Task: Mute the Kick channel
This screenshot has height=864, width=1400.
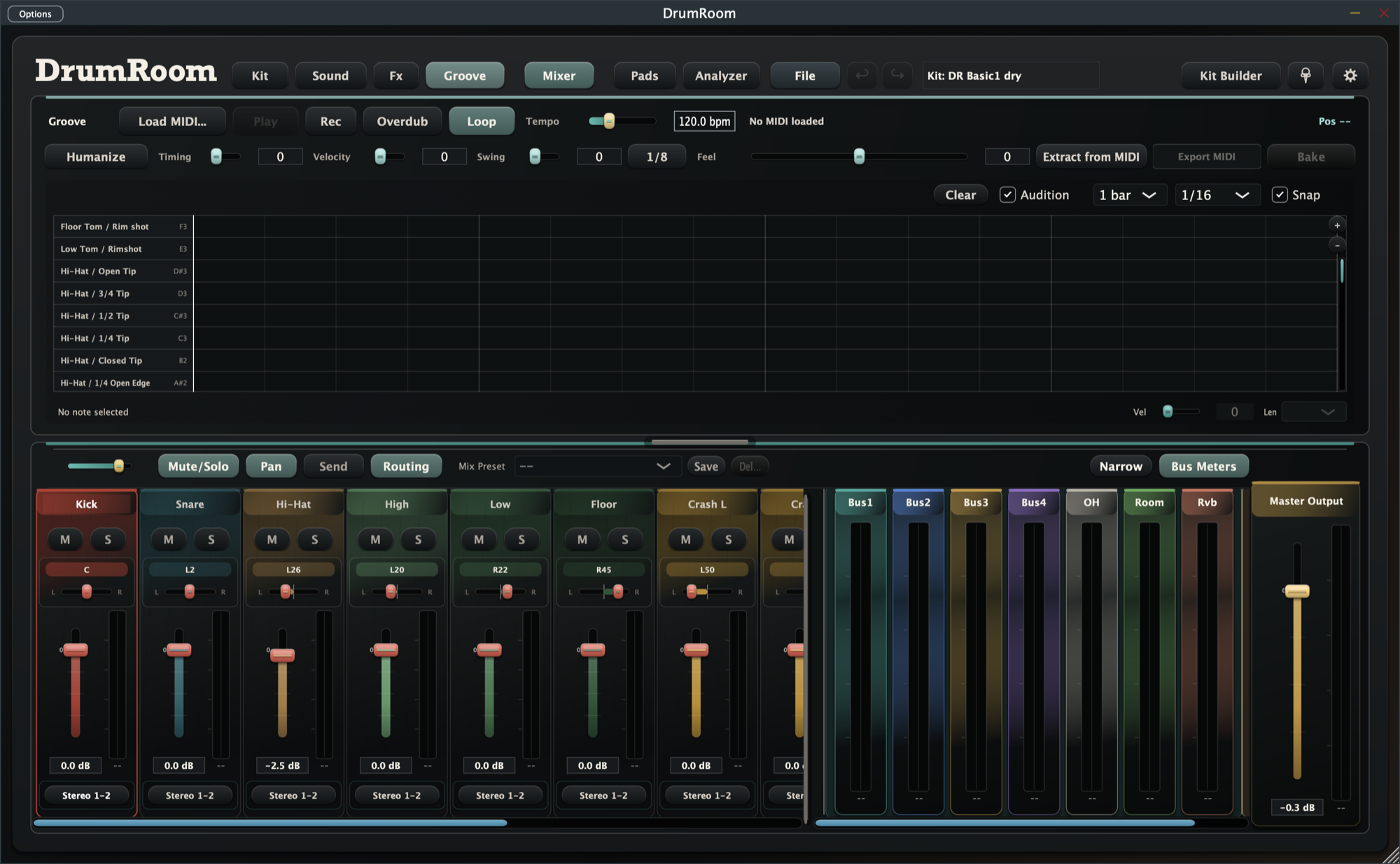Action: coord(65,539)
